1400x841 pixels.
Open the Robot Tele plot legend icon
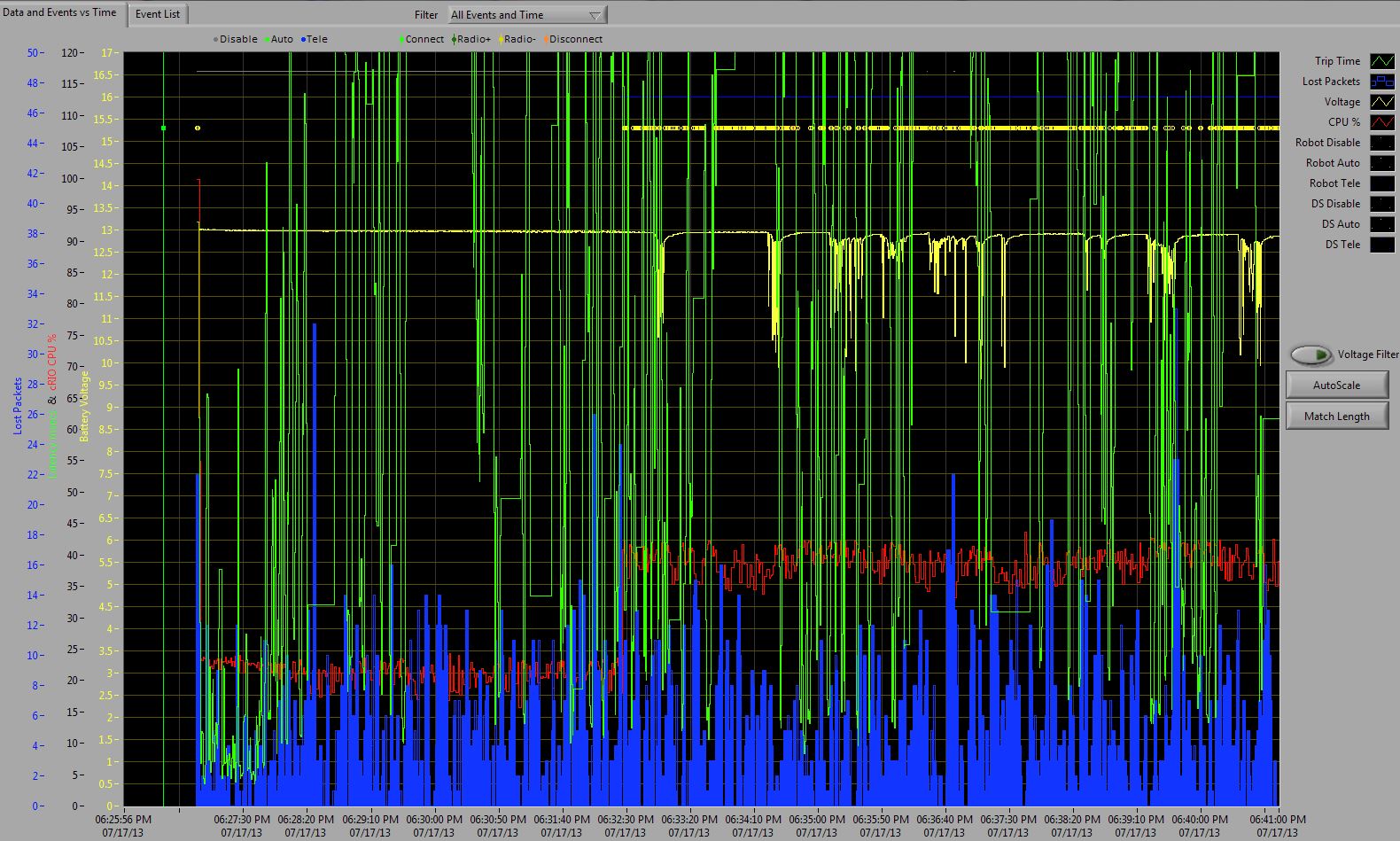click(1382, 183)
